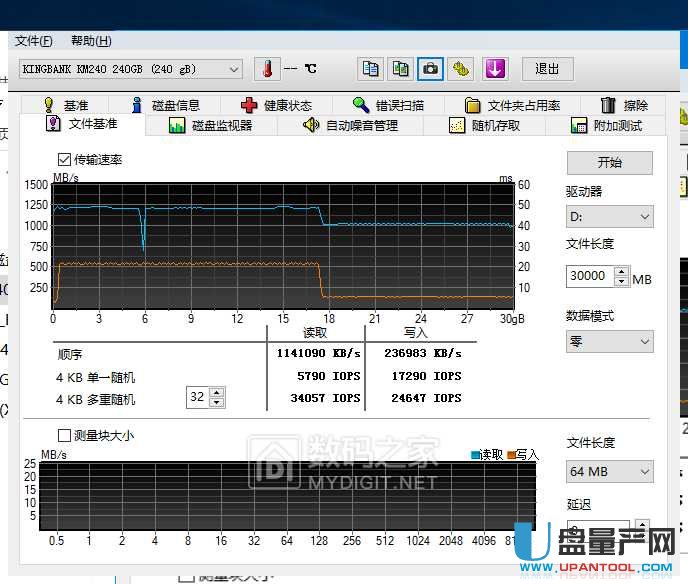Click the temperature thermometer icon
The image size is (688, 584).
[267, 69]
